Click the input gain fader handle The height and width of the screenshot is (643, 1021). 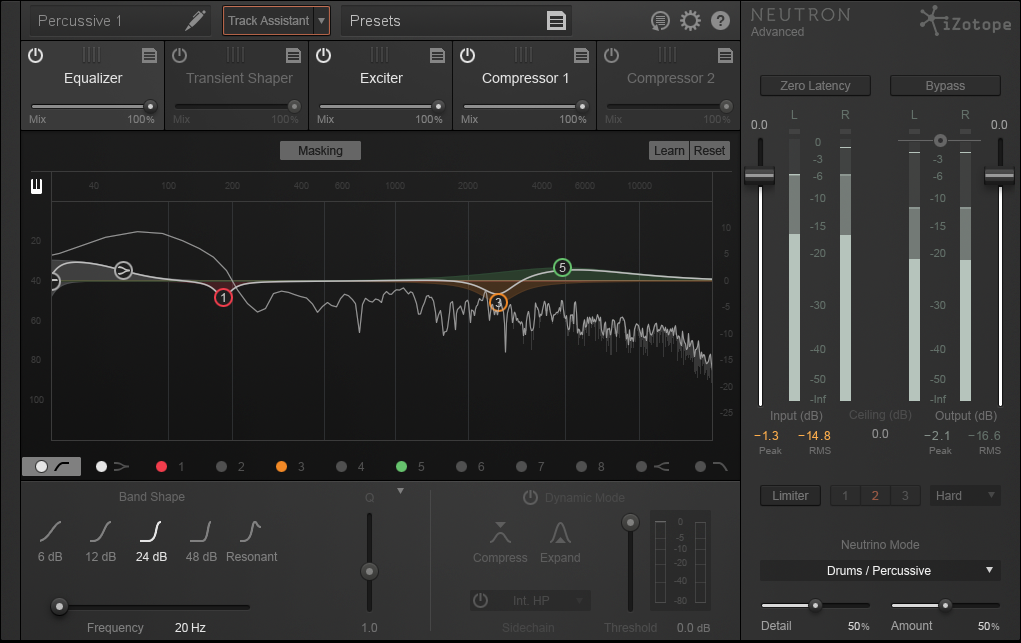[x=759, y=175]
